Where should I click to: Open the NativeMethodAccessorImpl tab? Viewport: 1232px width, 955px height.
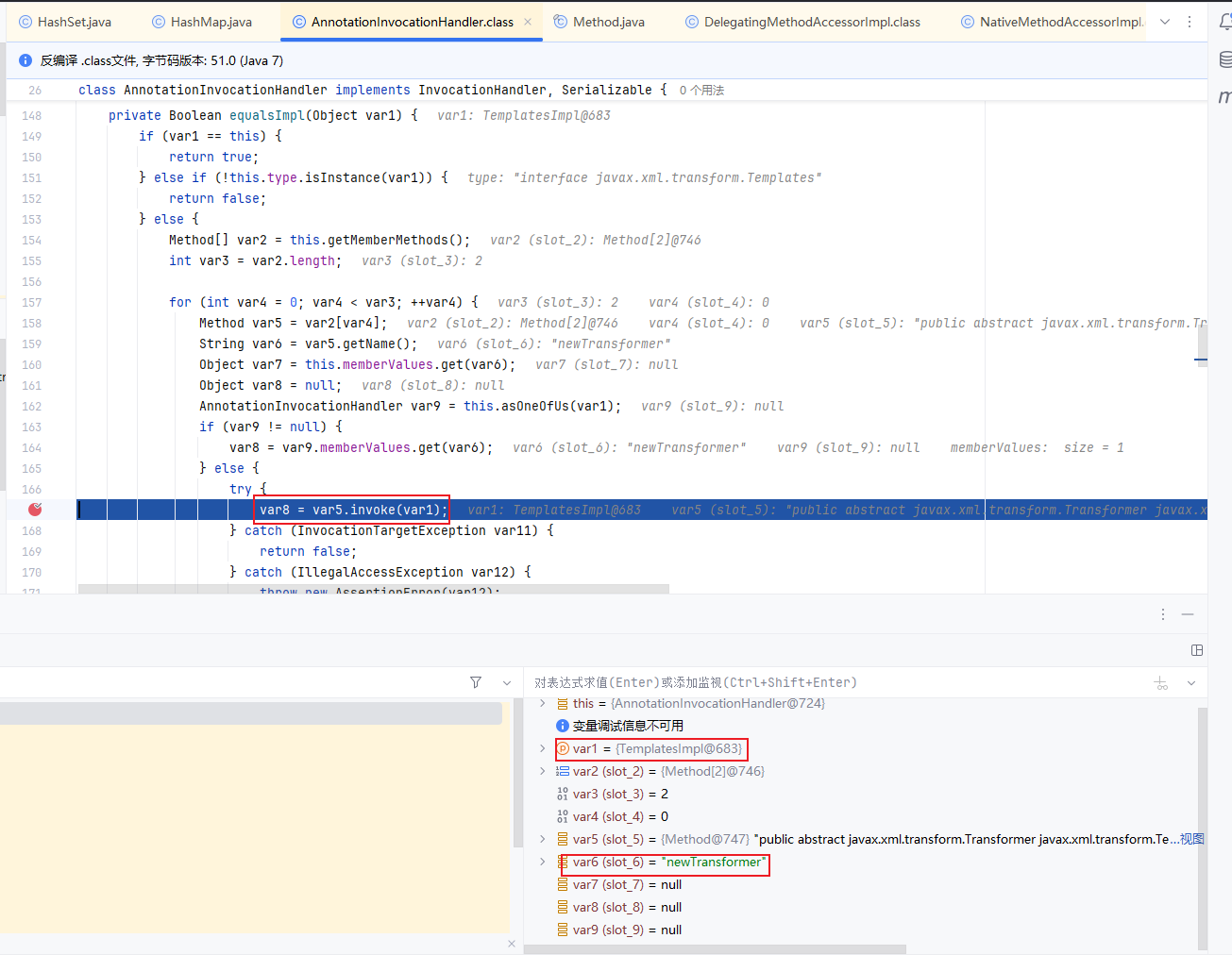(1051, 22)
